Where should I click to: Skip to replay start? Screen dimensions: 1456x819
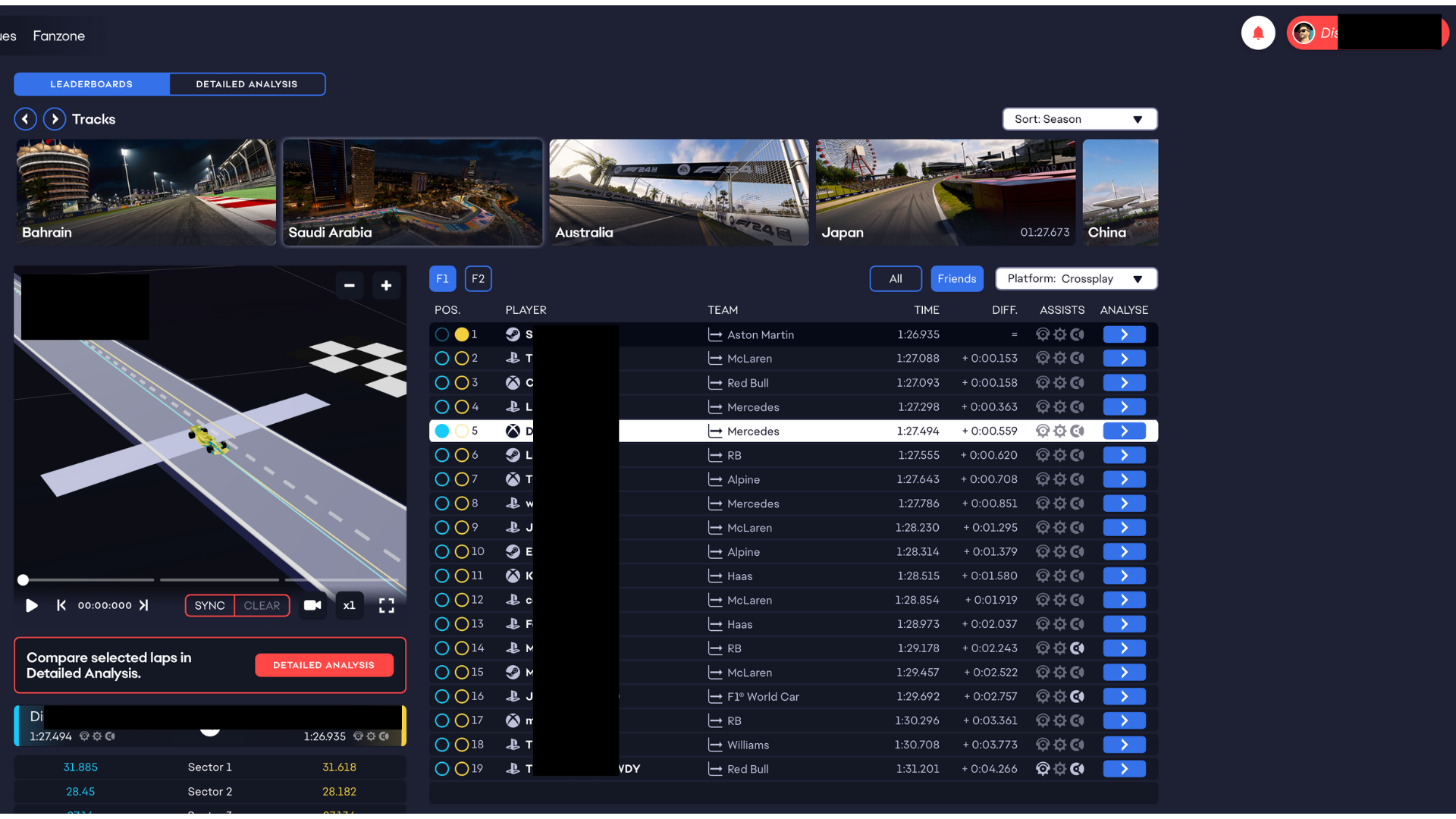(x=61, y=605)
